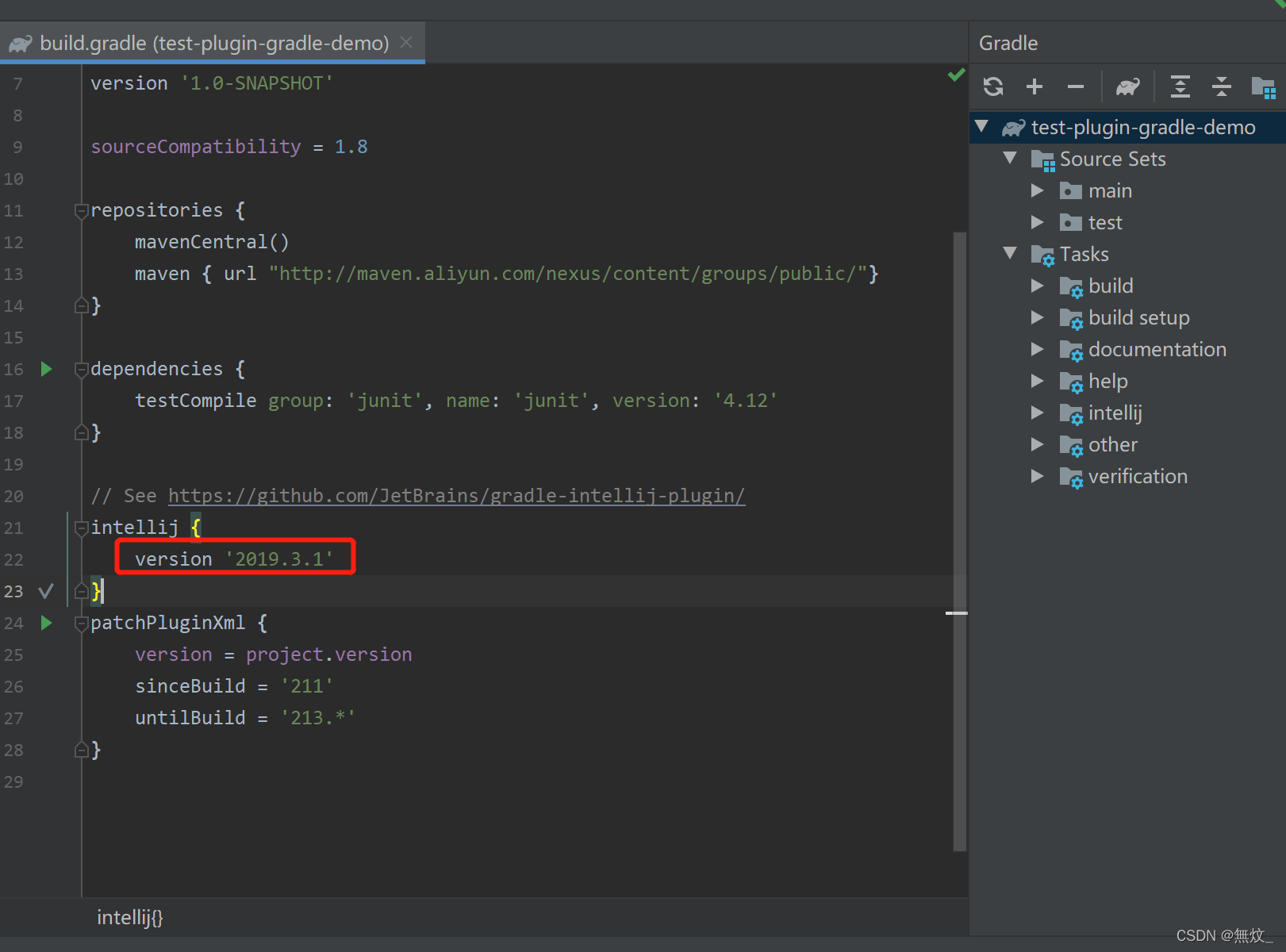
Task: Switch to build.gradle (test-plugin-gradle-demo) tab
Action: pos(213,43)
